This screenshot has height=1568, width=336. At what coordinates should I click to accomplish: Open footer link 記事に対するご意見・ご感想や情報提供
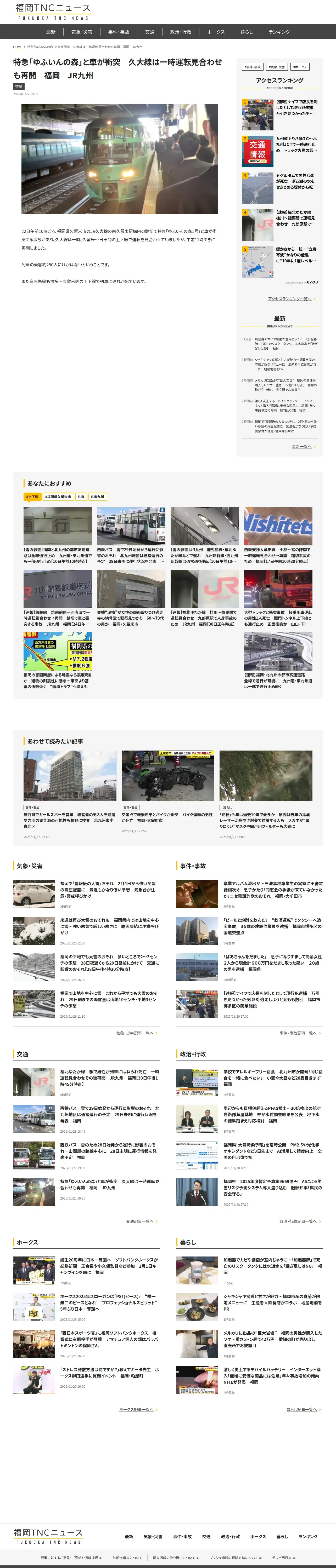pos(71,1558)
